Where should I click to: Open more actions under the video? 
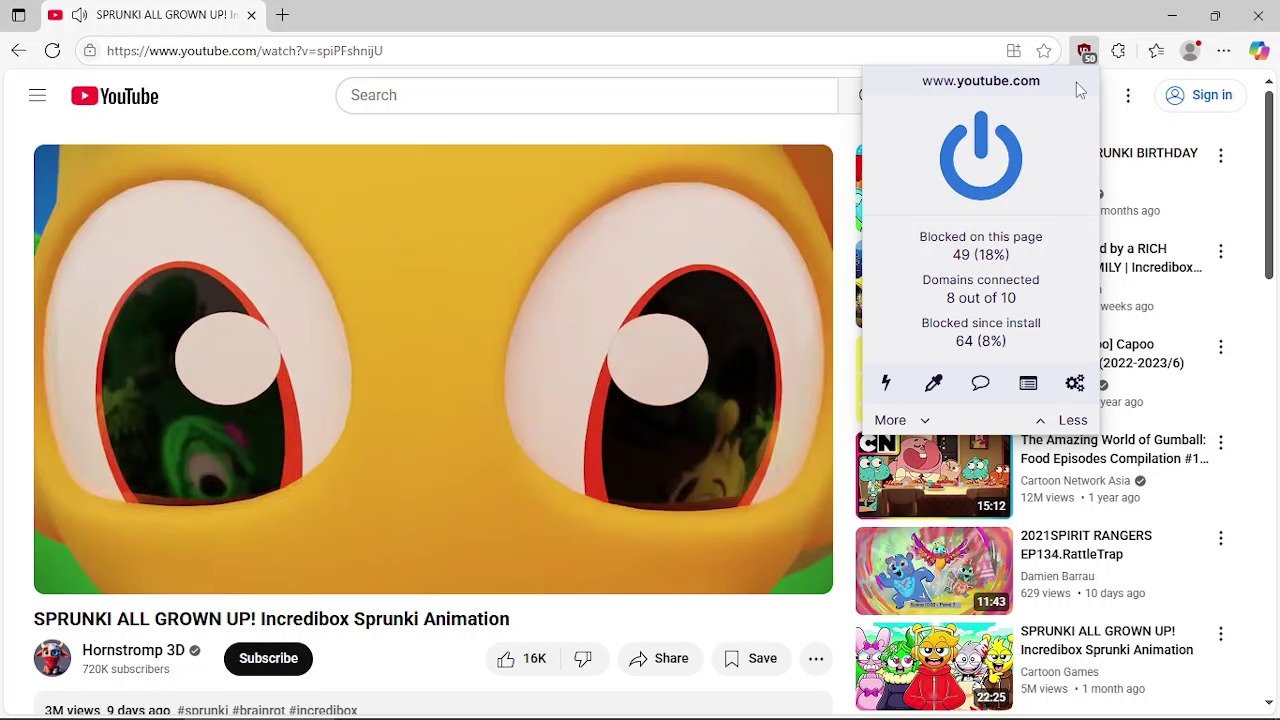coord(816,658)
